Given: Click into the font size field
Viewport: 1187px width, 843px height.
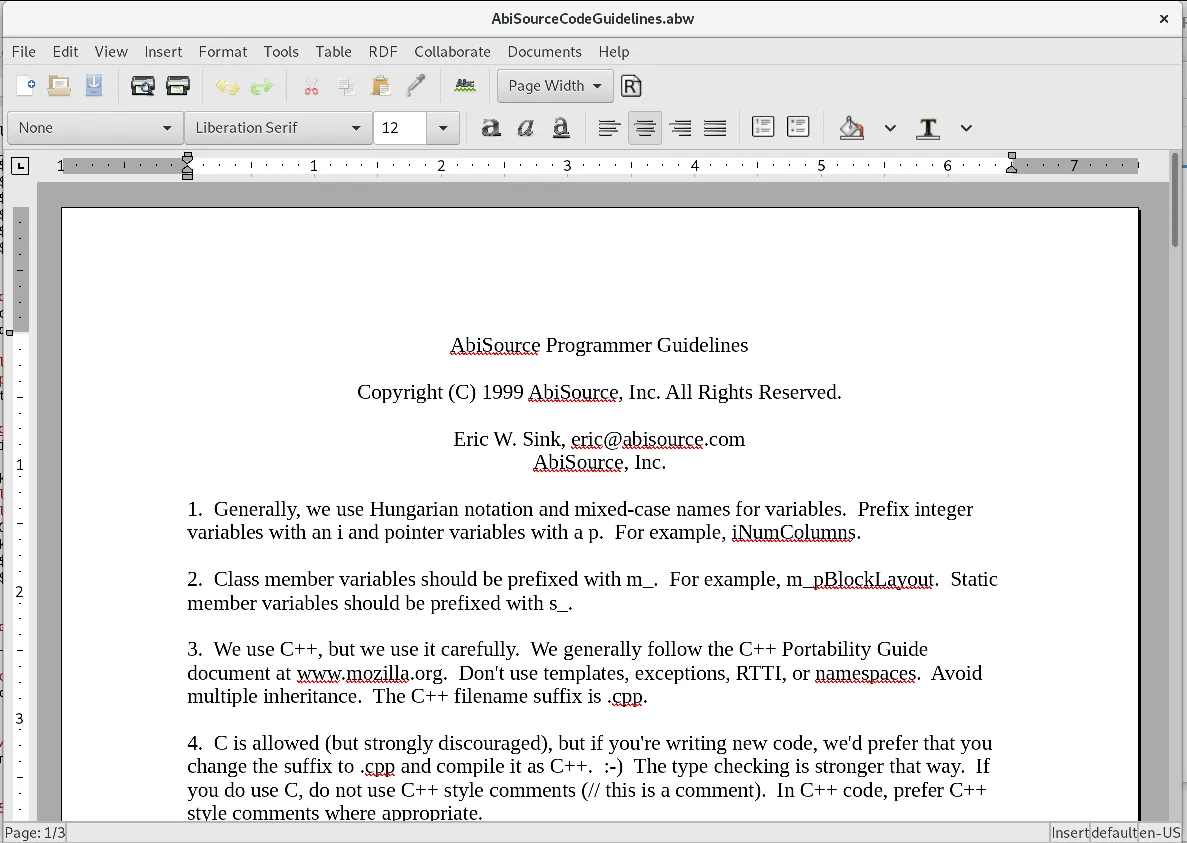Looking at the screenshot, I should [401, 128].
